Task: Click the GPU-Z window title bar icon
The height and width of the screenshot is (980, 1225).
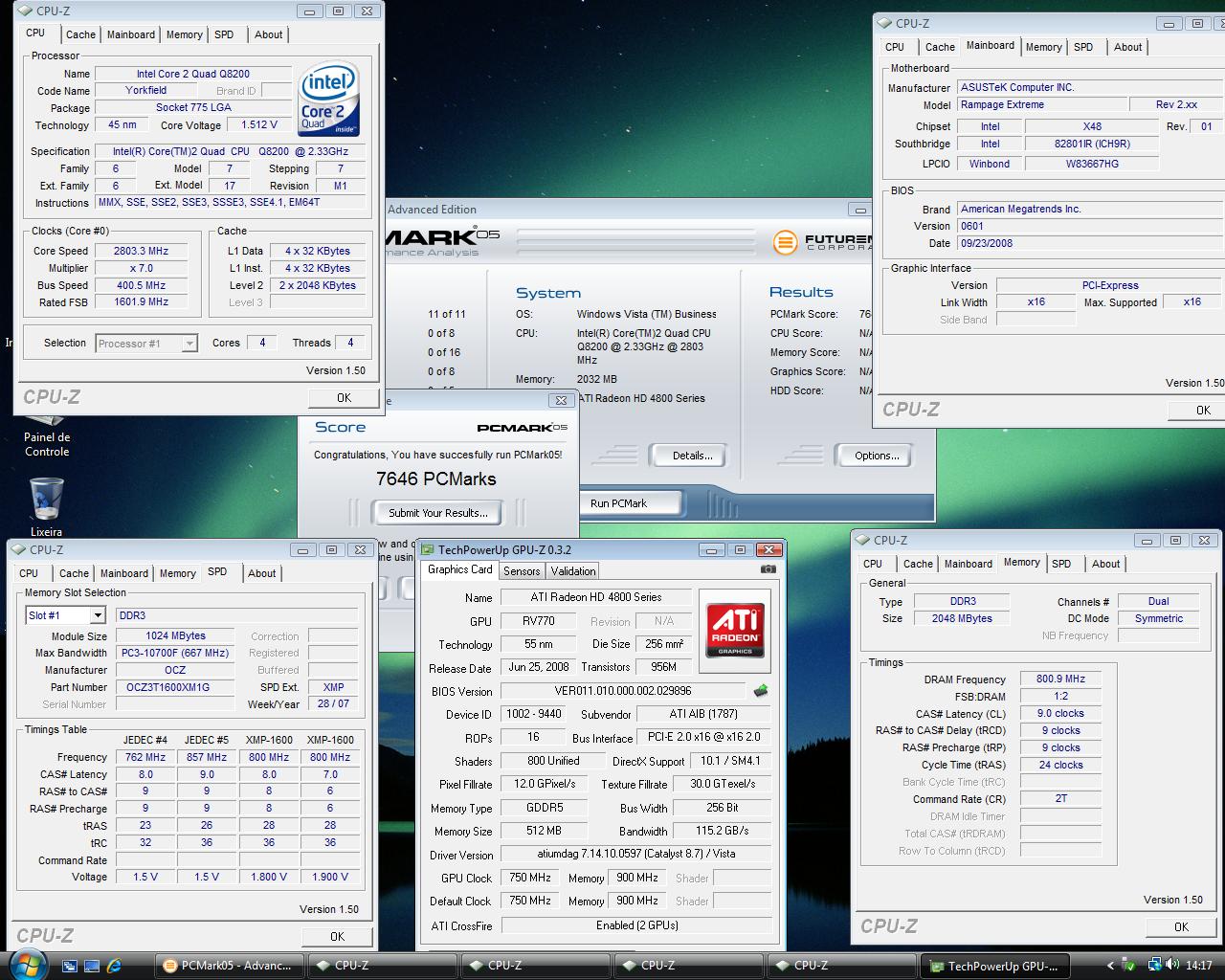Action: 427,549
